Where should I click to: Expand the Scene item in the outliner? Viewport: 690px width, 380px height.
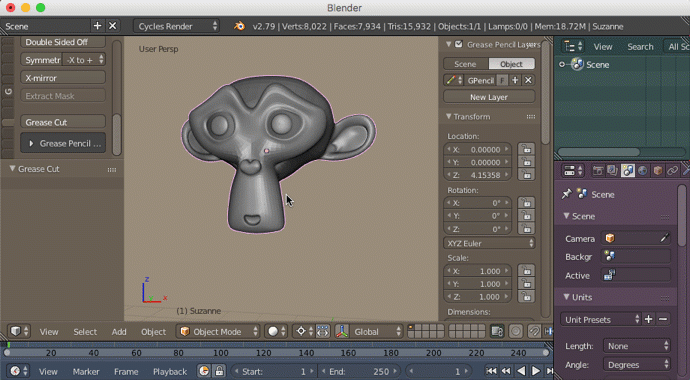click(x=562, y=65)
